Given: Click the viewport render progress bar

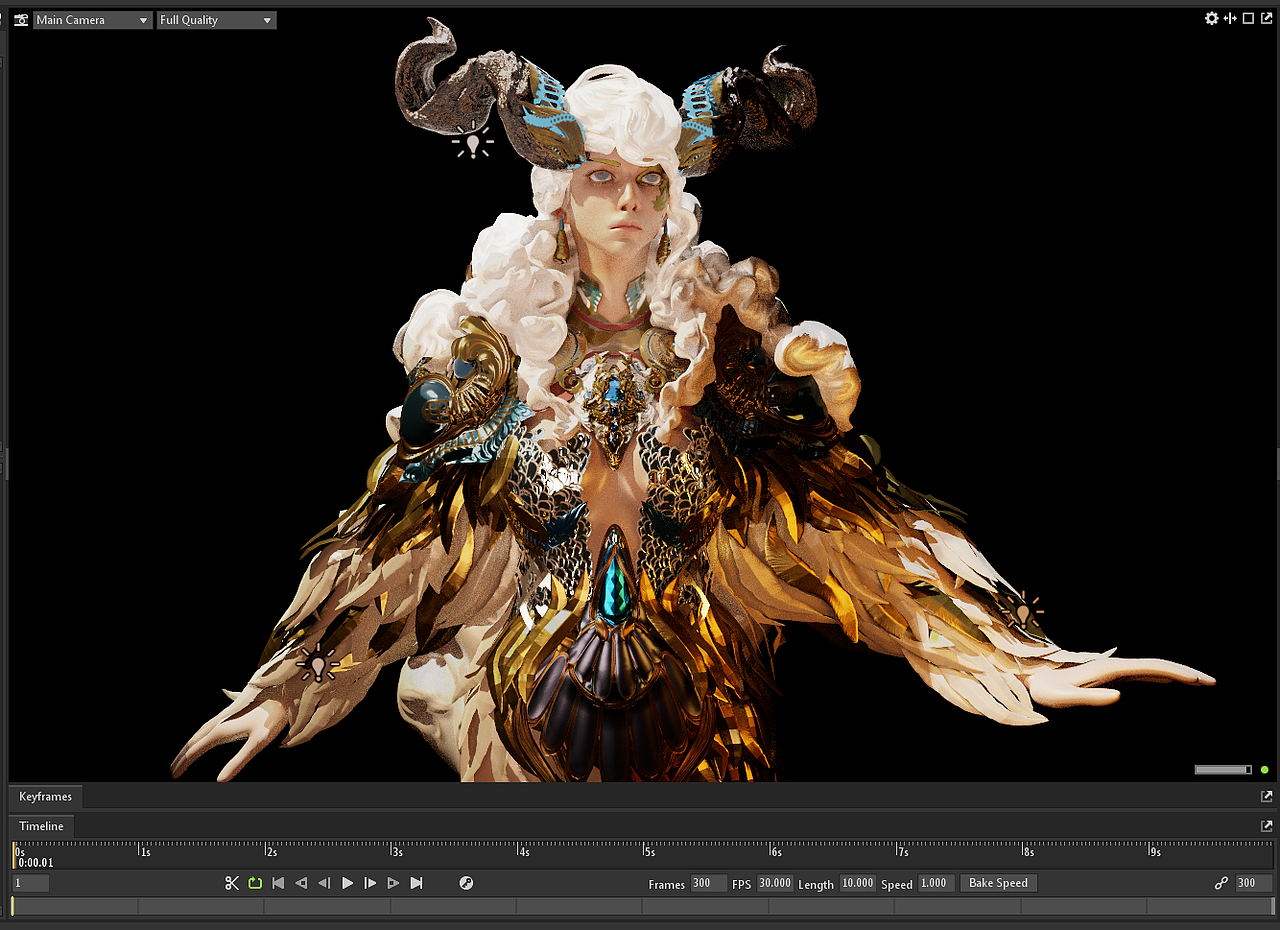Looking at the screenshot, I should point(1223,770).
